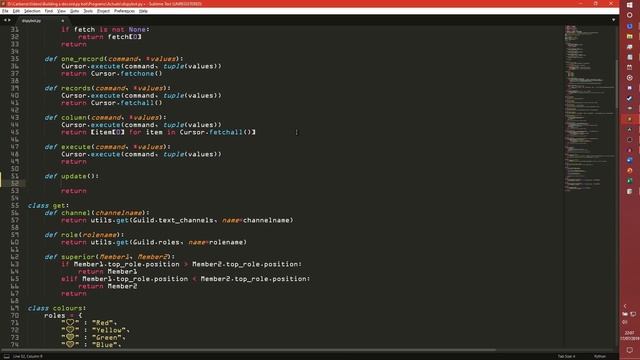The width and height of the screenshot is (640, 360).
Task: Open the View menu
Action: pyautogui.click(x=61, y=11)
